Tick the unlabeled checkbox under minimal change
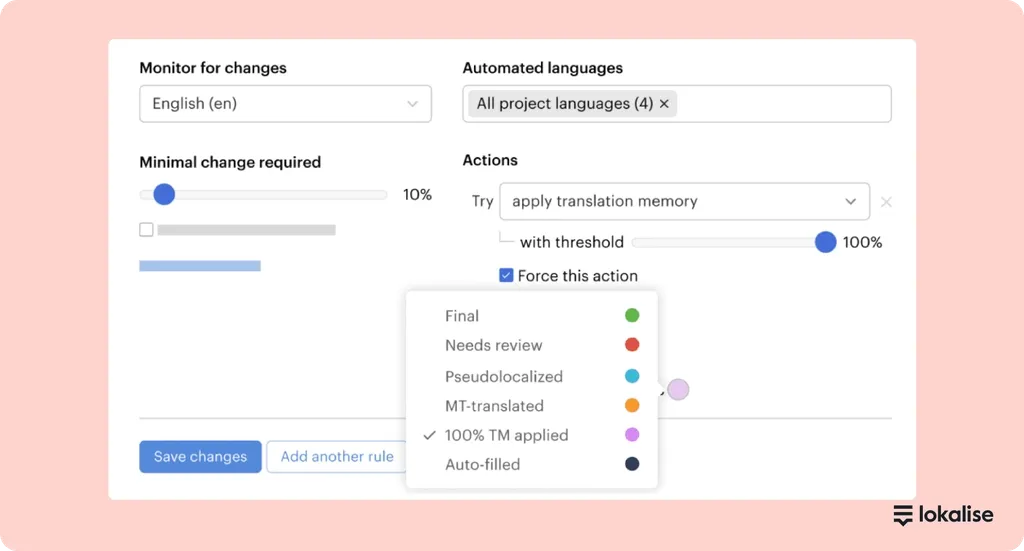Viewport: 1024px width, 551px height. click(147, 230)
